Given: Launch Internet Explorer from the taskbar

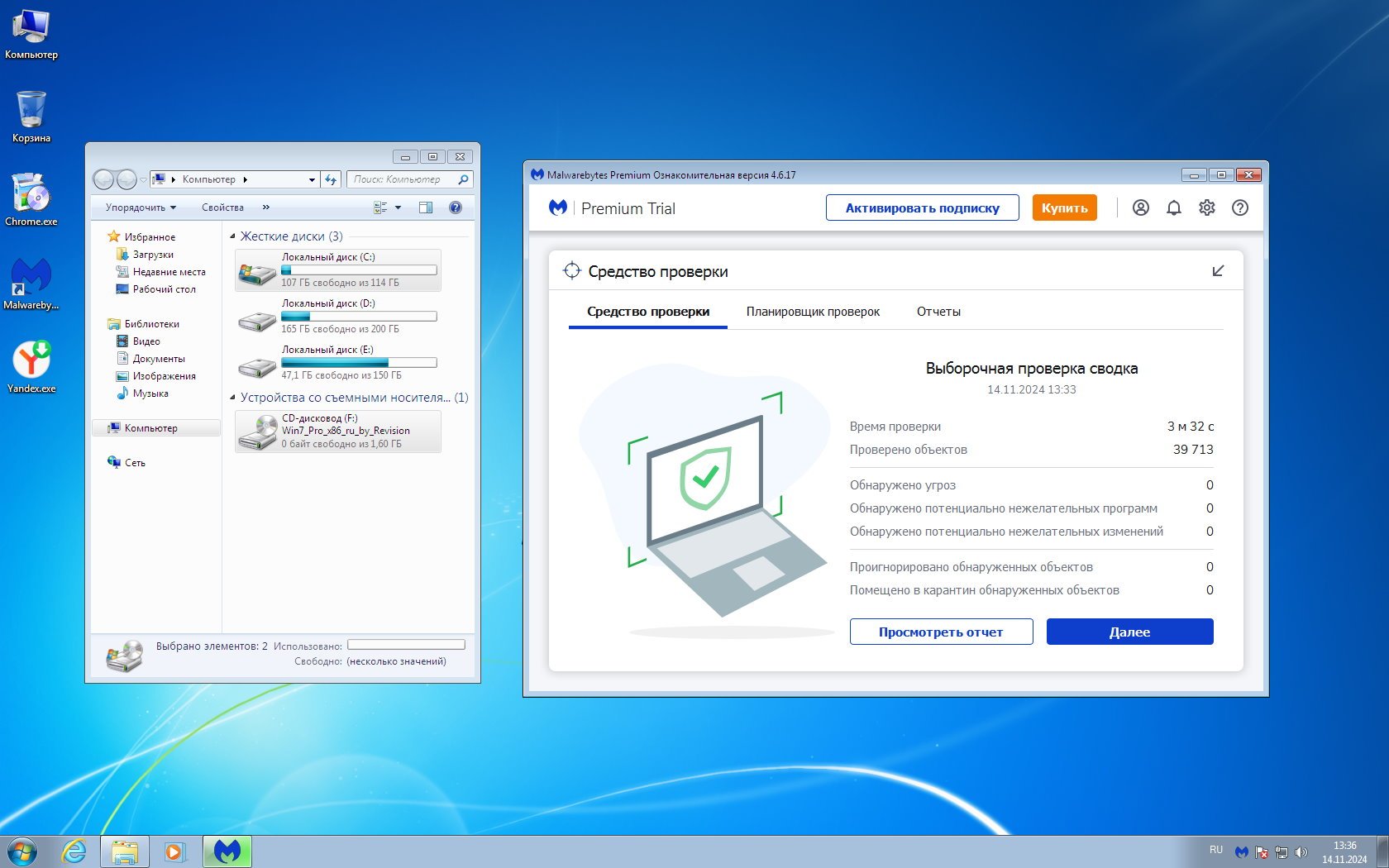Looking at the screenshot, I should 74,851.
